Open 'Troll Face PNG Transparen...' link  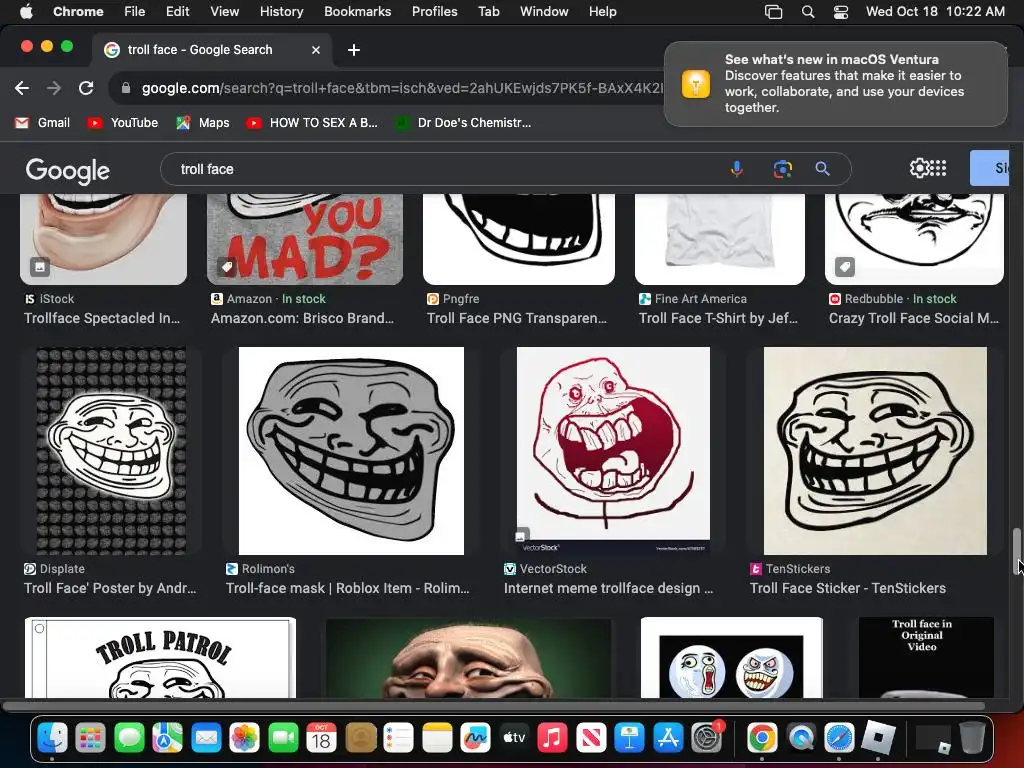click(517, 318)
